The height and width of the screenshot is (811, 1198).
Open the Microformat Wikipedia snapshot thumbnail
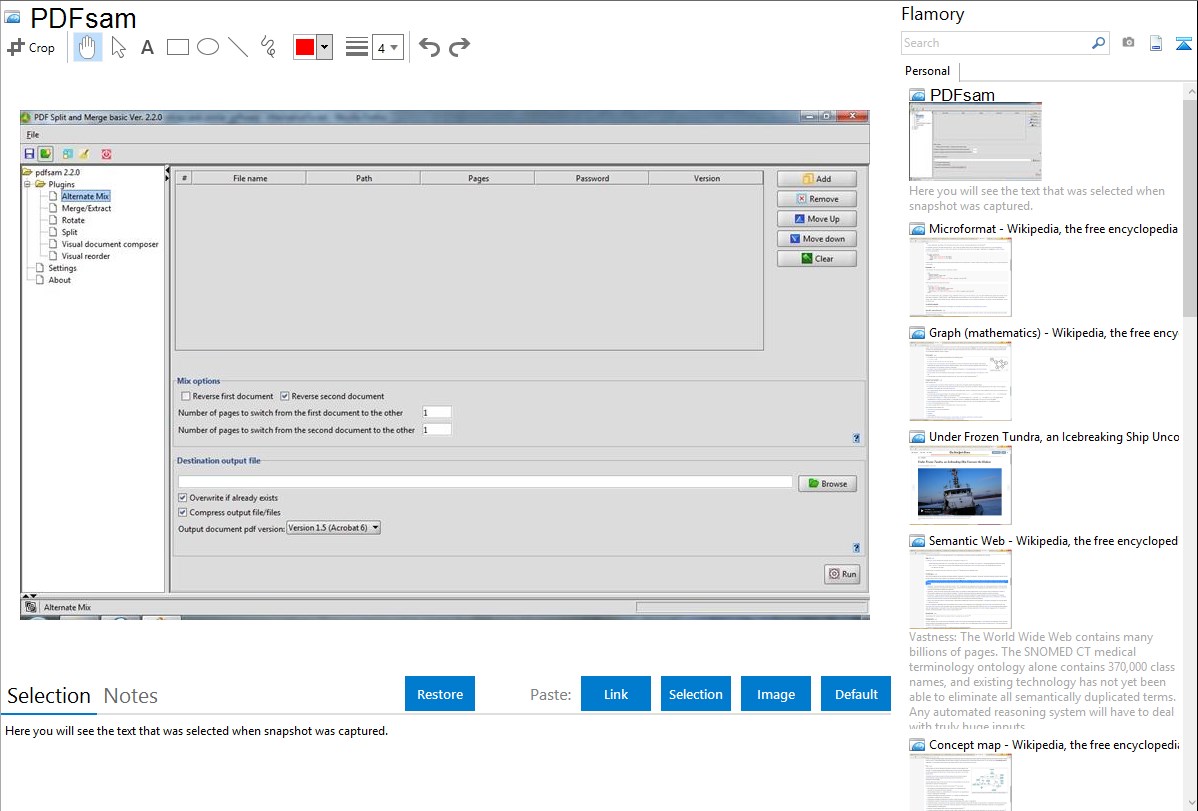(x=960, y=277)
